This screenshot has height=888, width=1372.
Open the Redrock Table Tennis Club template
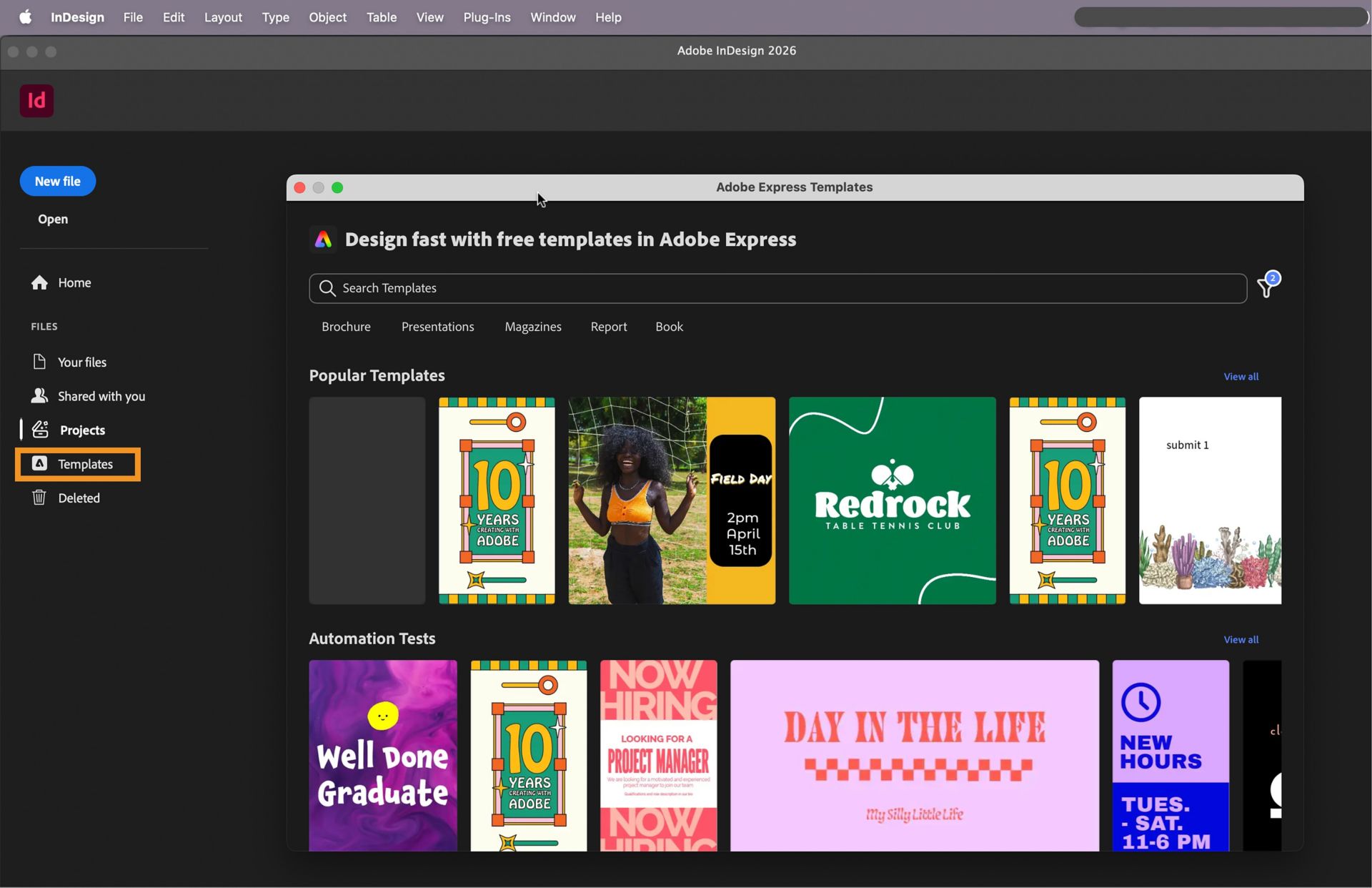pyautogui.click(x=892, y=500)
